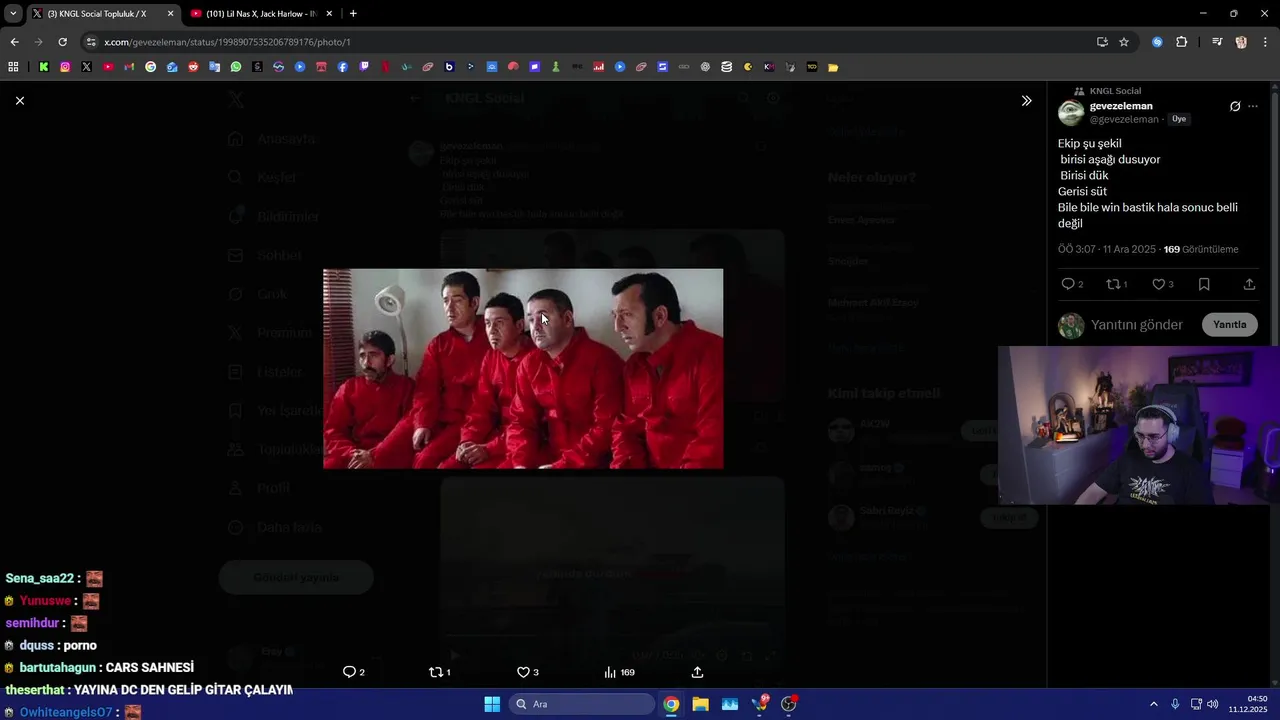The image size is (1280, 720).
Task: Open the gevezeleman display name link
Action: [x=1121, y=106]
